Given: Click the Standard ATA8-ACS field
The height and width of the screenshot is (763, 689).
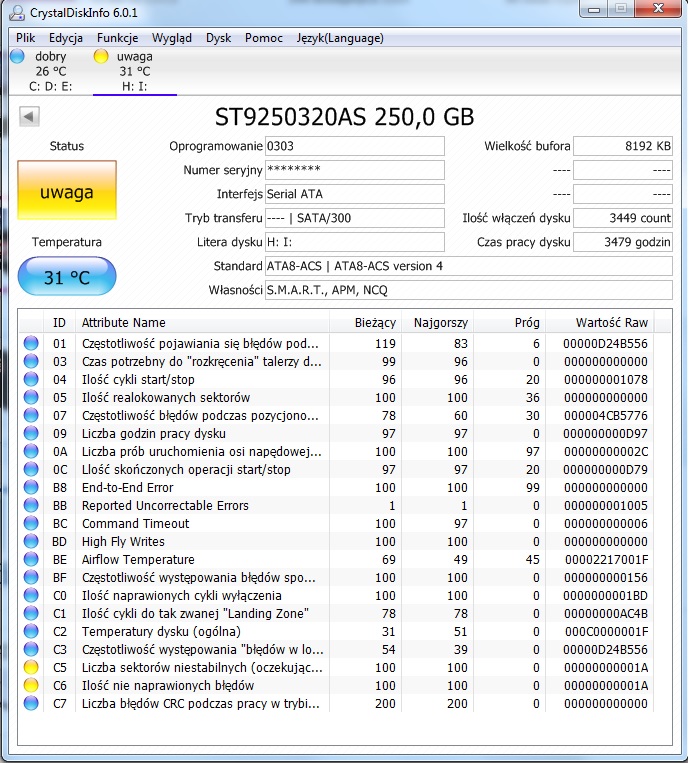Looking at the screenshot, I should pyautogui.click(x=469, y=266).
